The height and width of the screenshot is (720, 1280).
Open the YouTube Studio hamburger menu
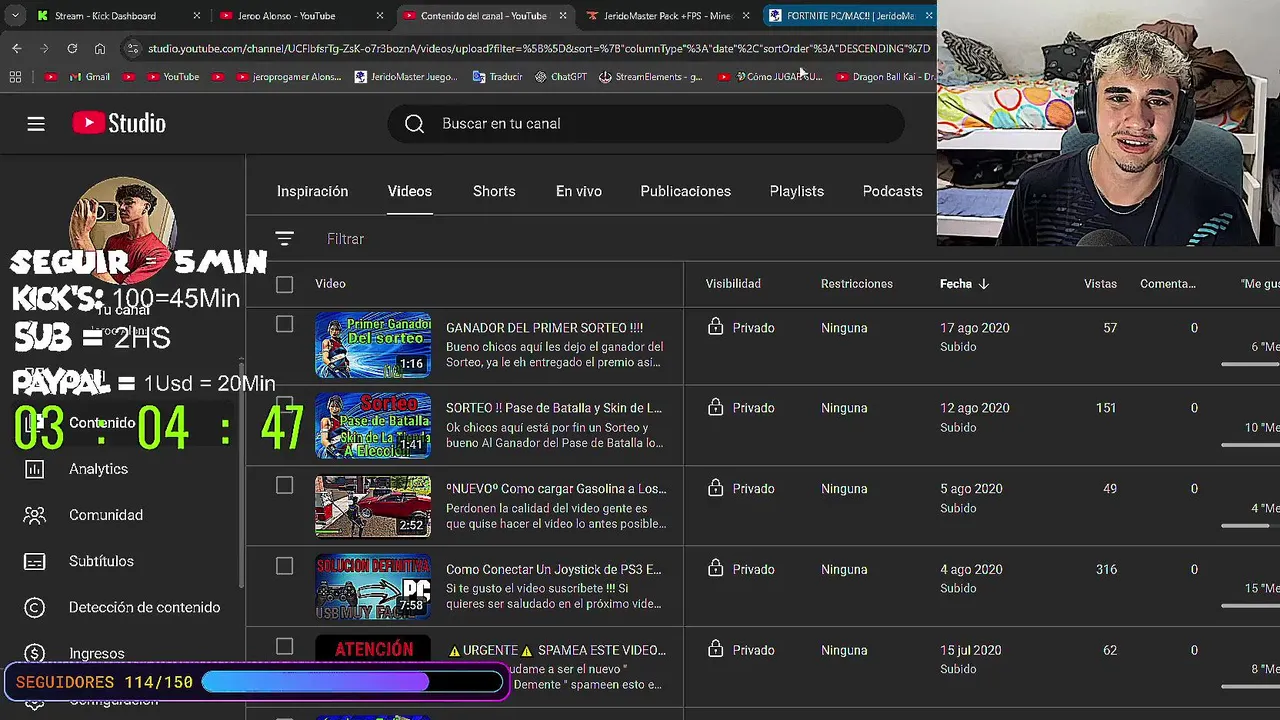36,124
